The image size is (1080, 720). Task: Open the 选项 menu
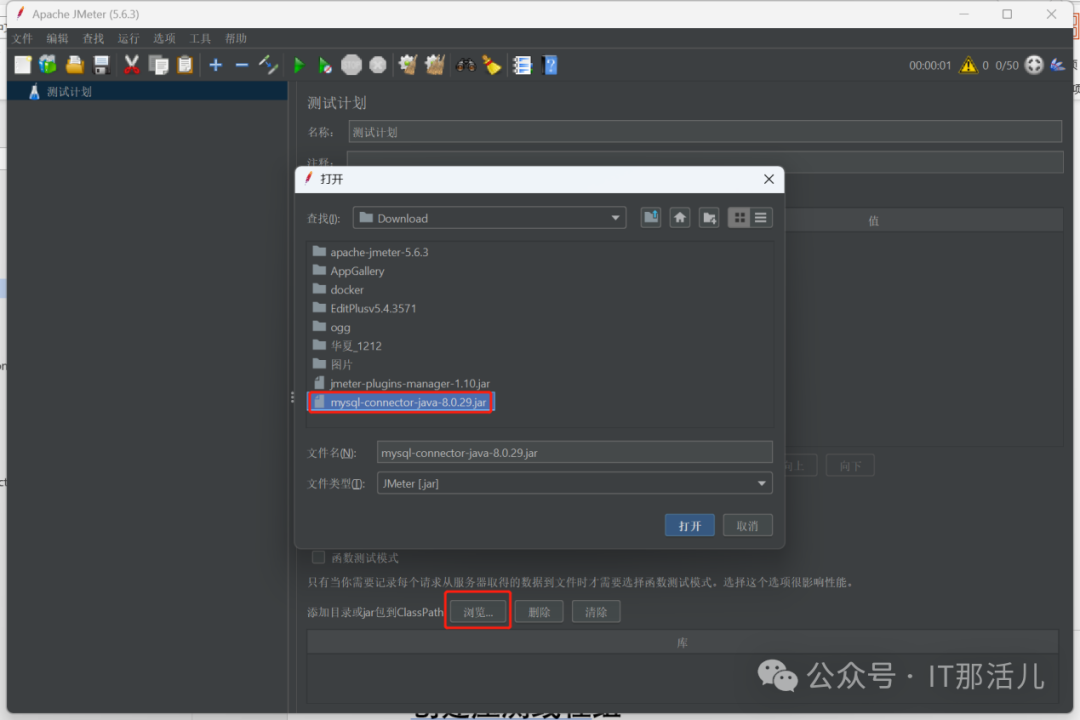(x=165, y=39)
